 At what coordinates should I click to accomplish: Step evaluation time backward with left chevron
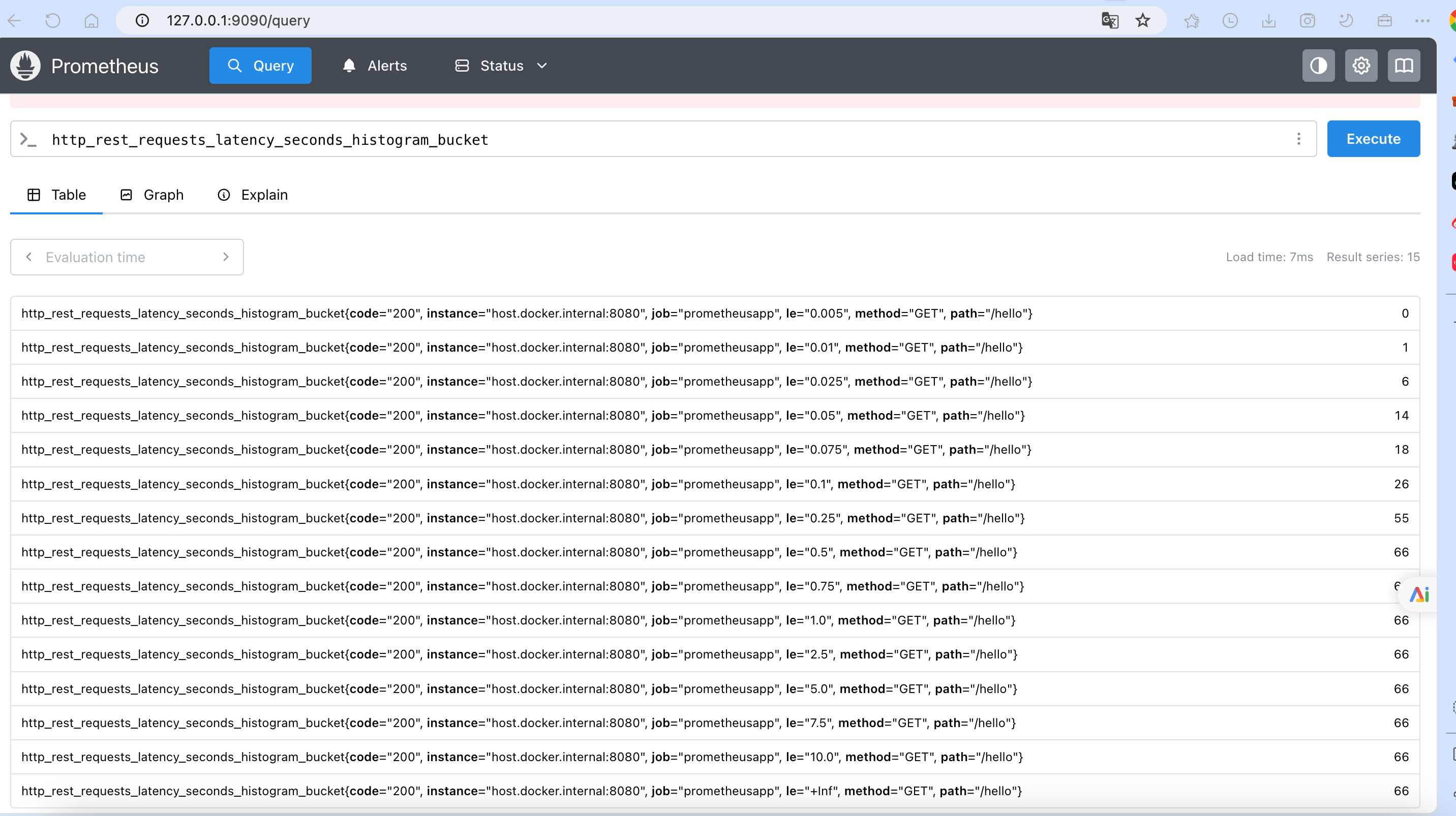coord(29,257)
